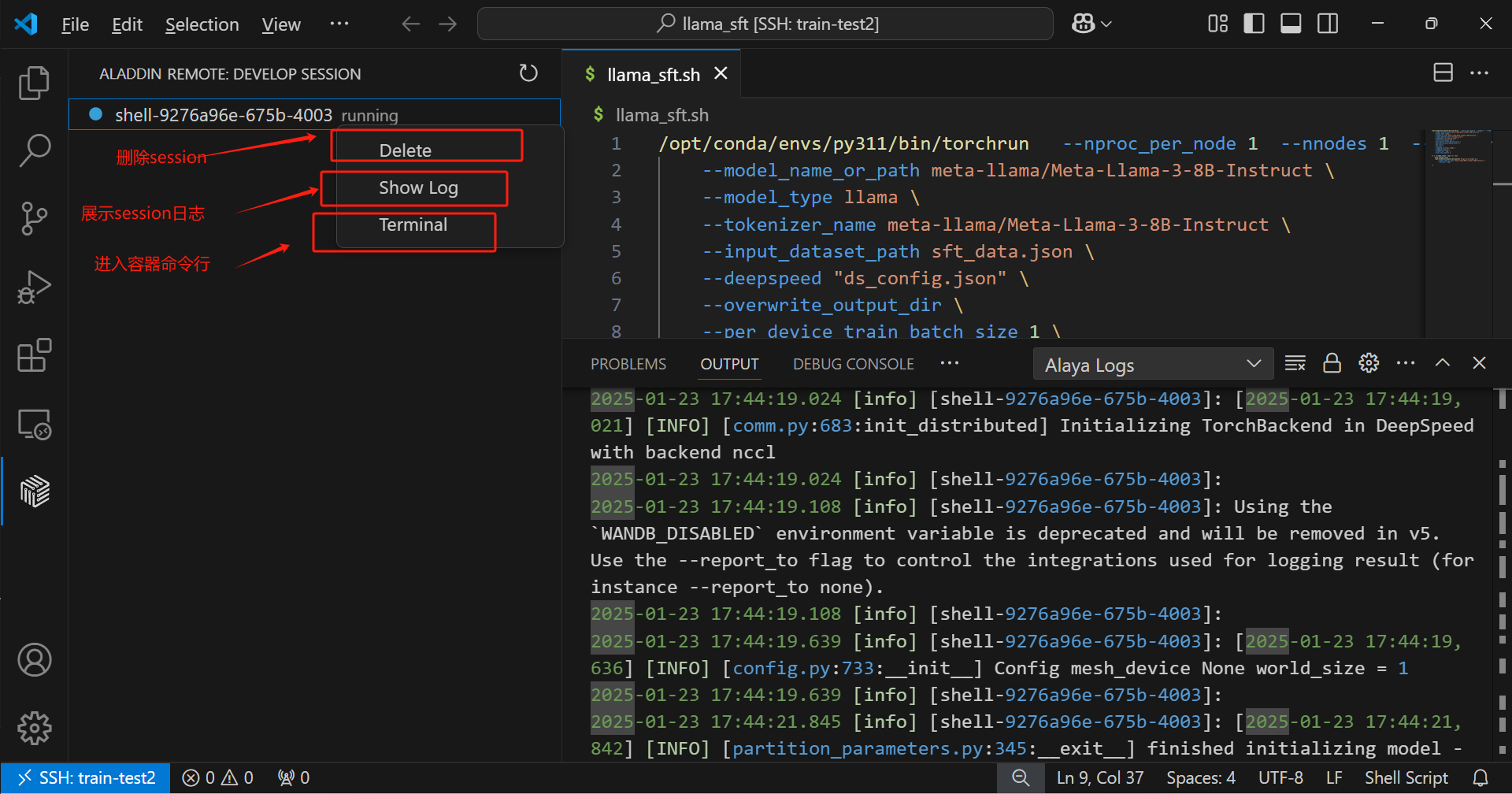Screen dimensions: 1512x794
Task: Click Shell Script language mode in status bar
Action: point(1406,778)
